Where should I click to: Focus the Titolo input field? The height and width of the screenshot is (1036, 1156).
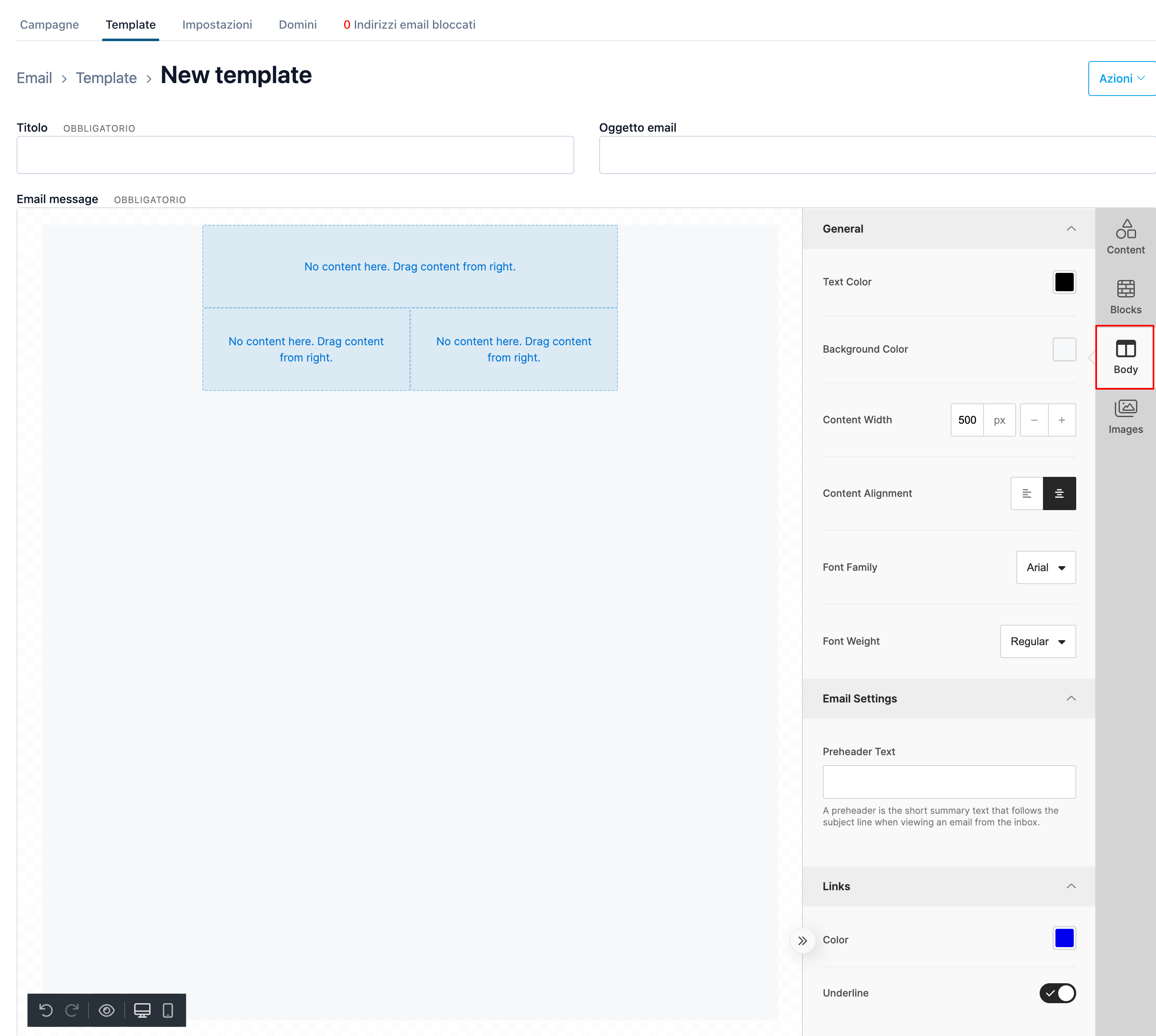[x=295, y=155]
